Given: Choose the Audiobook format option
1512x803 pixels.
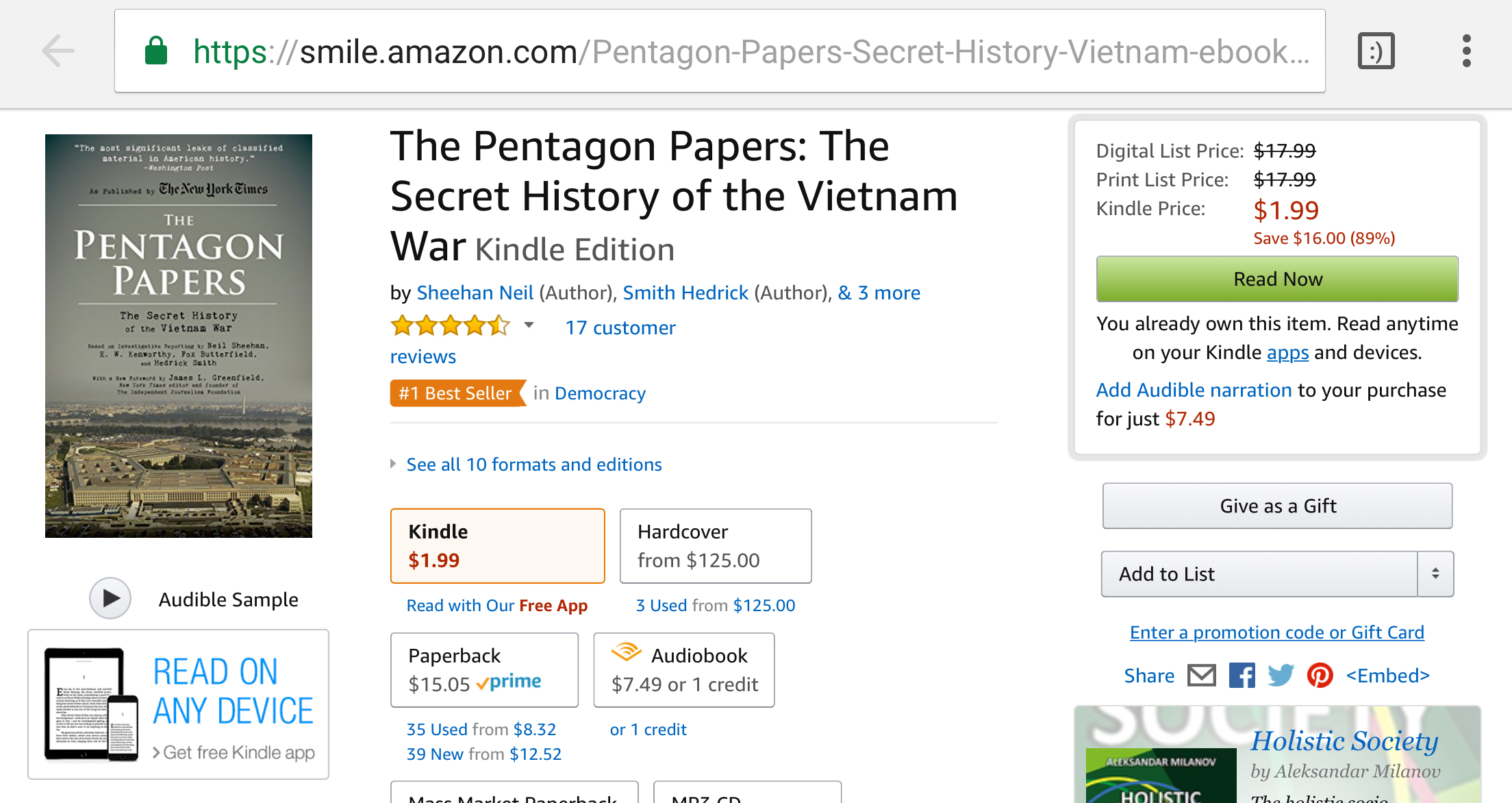Looking at the screenshot, I should click(x=683, y=669).
